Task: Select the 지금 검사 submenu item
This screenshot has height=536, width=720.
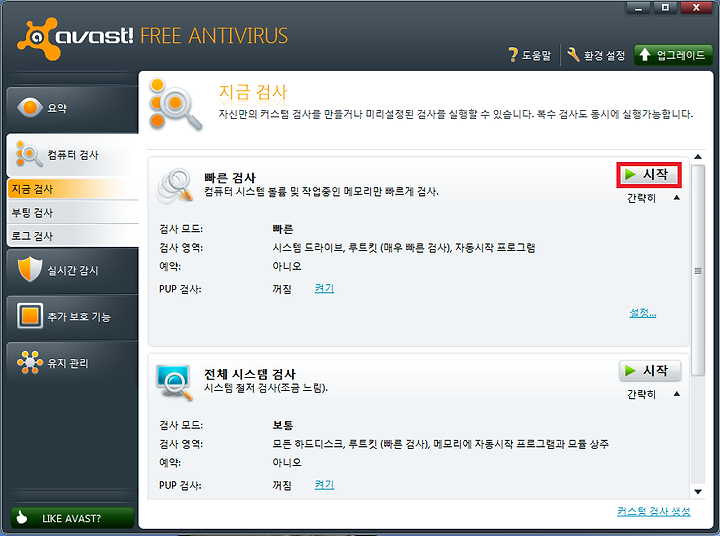Action: click(x=73, y=189)
